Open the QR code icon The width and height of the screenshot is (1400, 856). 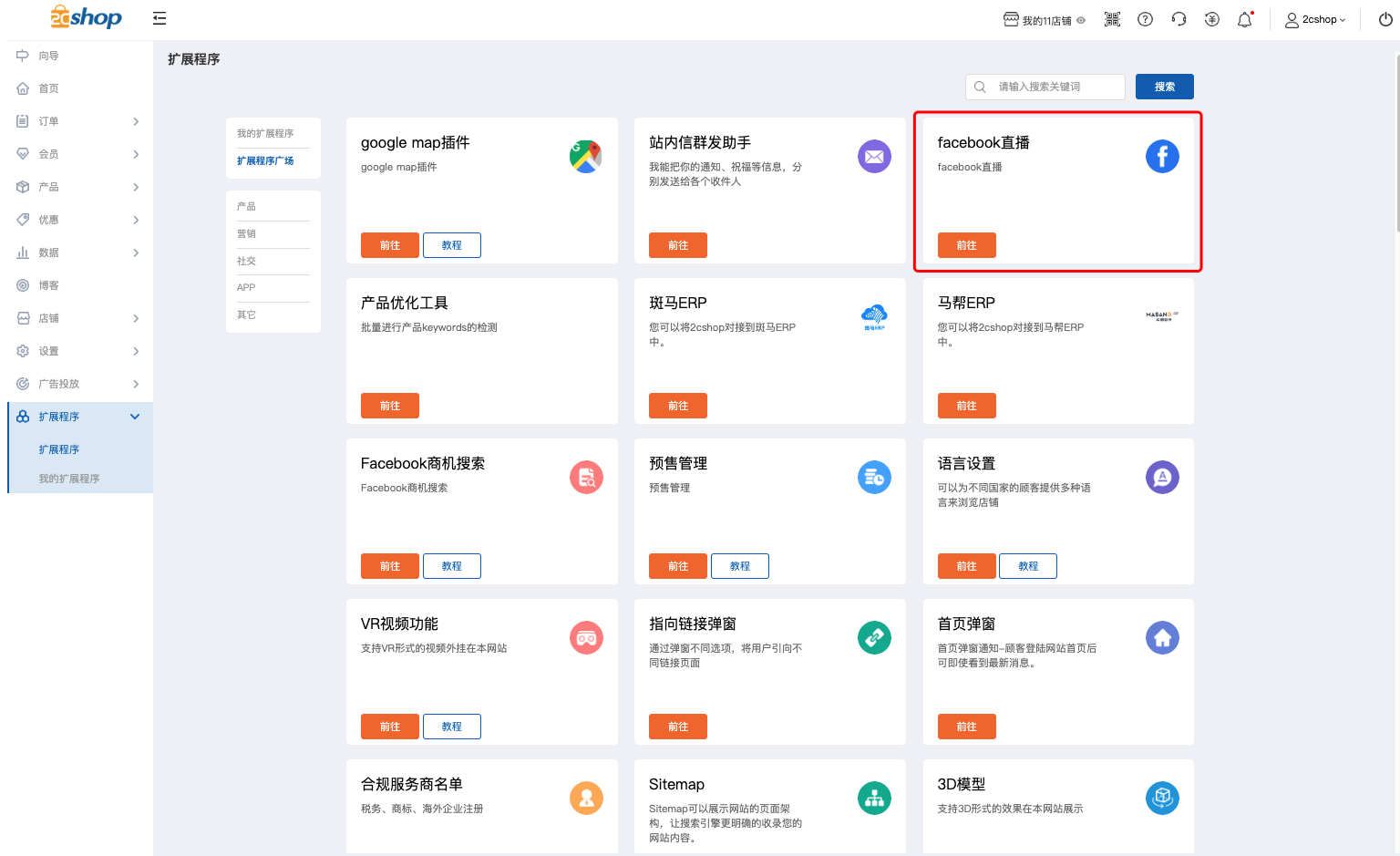(1112, 19)
